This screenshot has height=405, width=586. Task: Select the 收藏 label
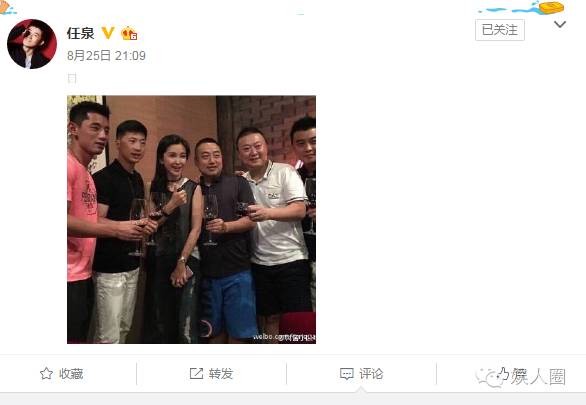71,374
